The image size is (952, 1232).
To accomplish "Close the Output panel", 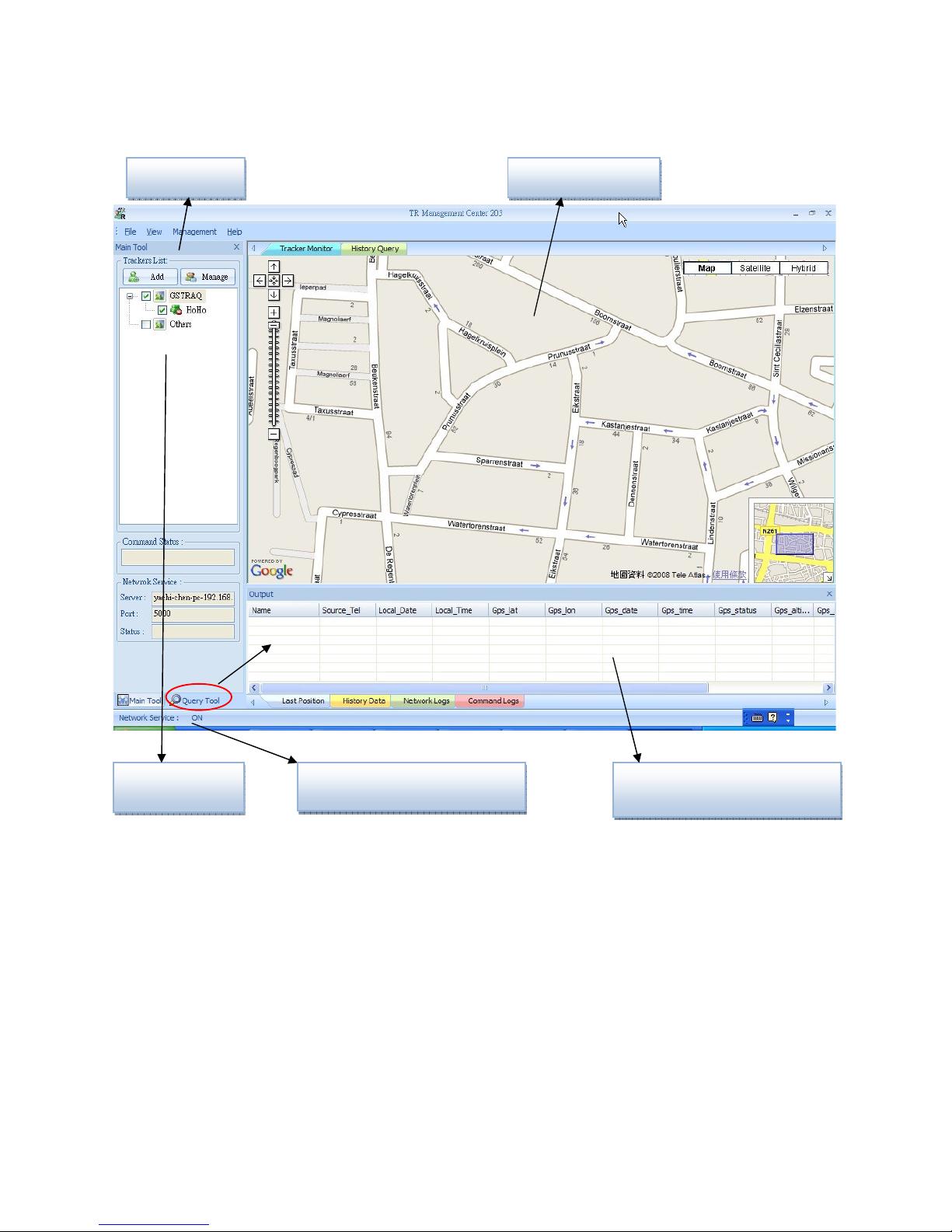I will click(x=829, y=594).
